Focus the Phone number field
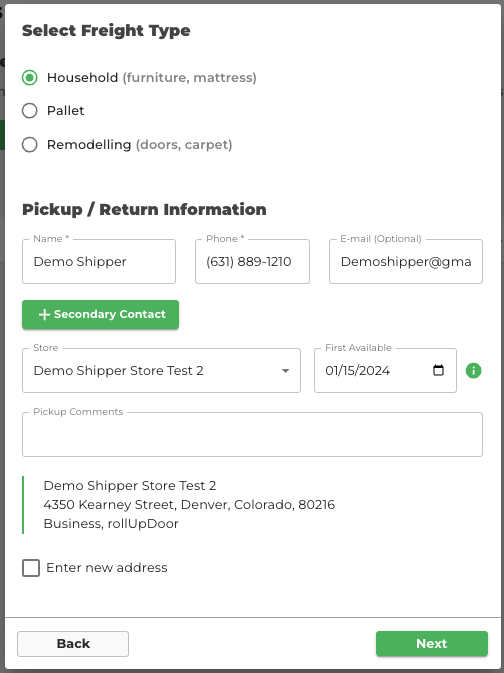The height and width of the screenshot is (673, 504). 252,261
